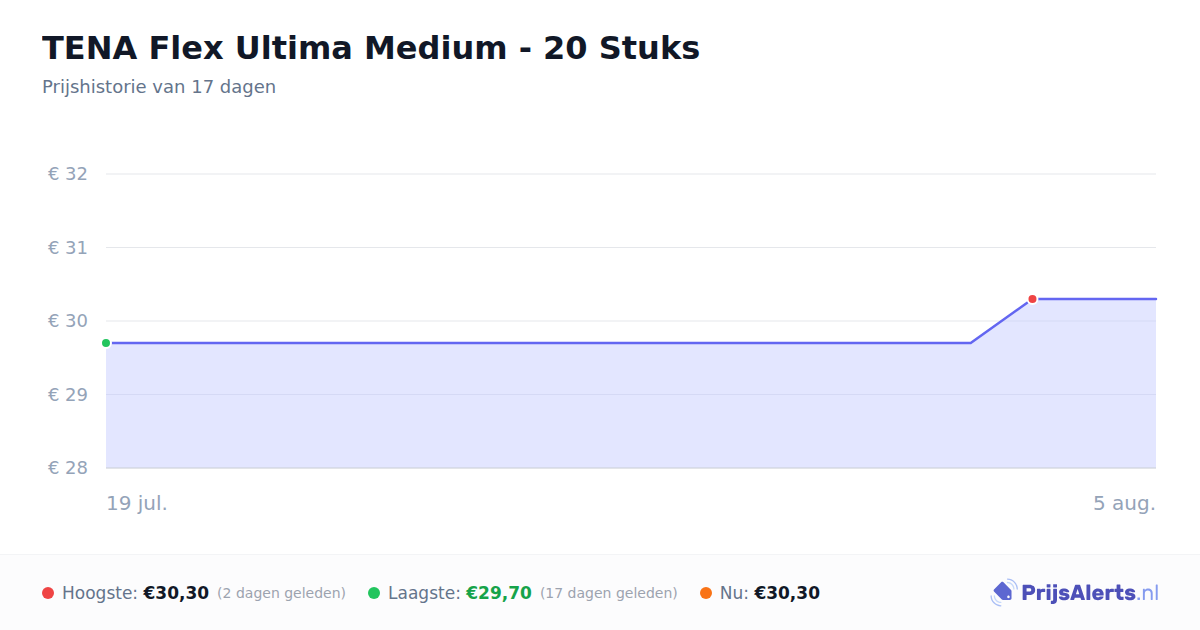1200x630 pixels.
Task: Click the green lowest-price marker on the chart
Action: (106, 343)
